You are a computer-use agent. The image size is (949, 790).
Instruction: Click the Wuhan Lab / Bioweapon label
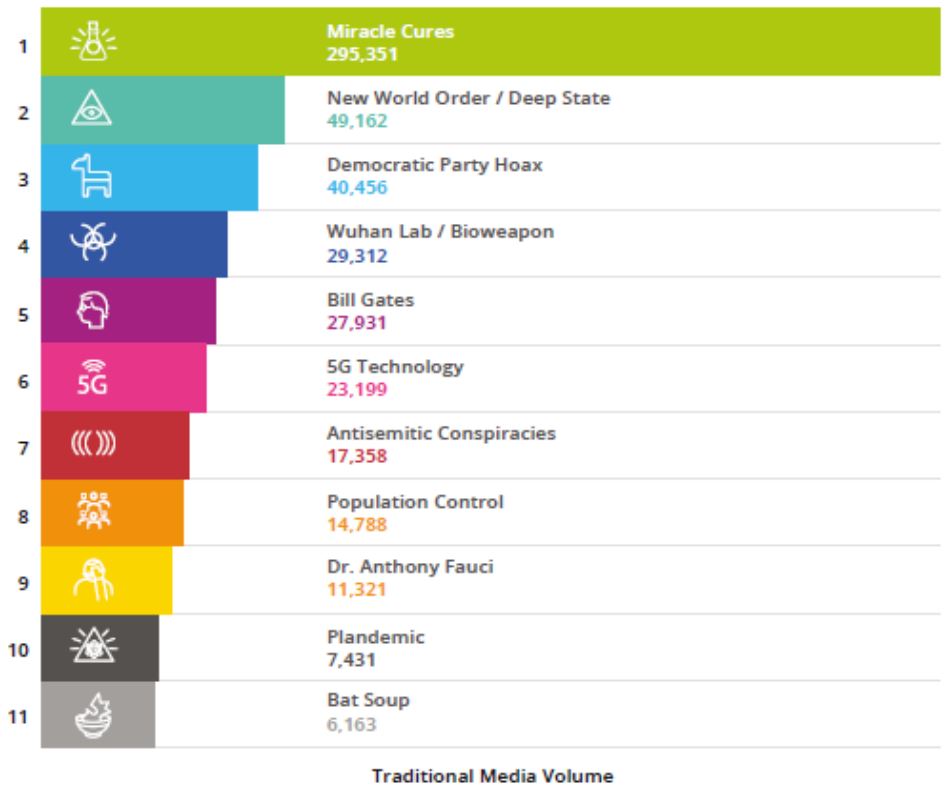coord(440,232)
